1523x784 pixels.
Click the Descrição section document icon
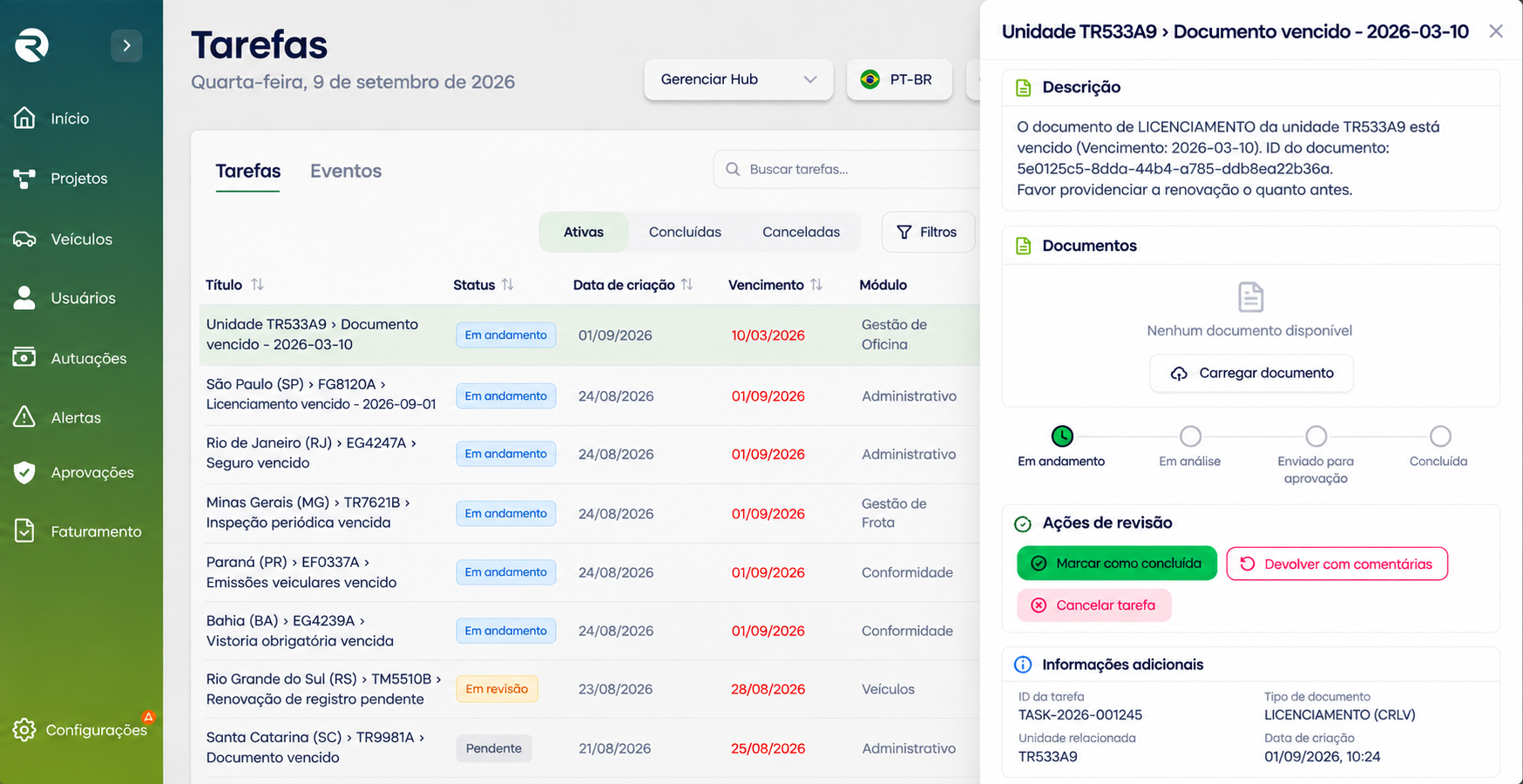1024,87
